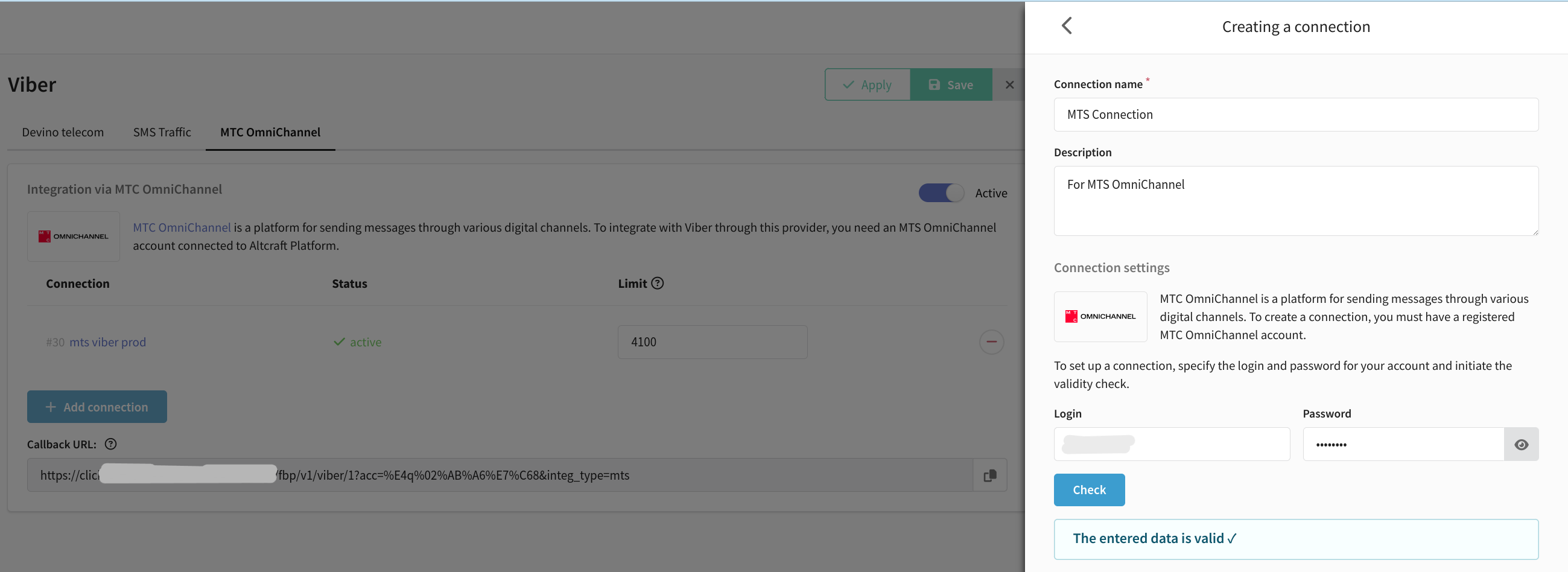
Task: Focus the Connection name field
Action: [x=1296, y=115]
